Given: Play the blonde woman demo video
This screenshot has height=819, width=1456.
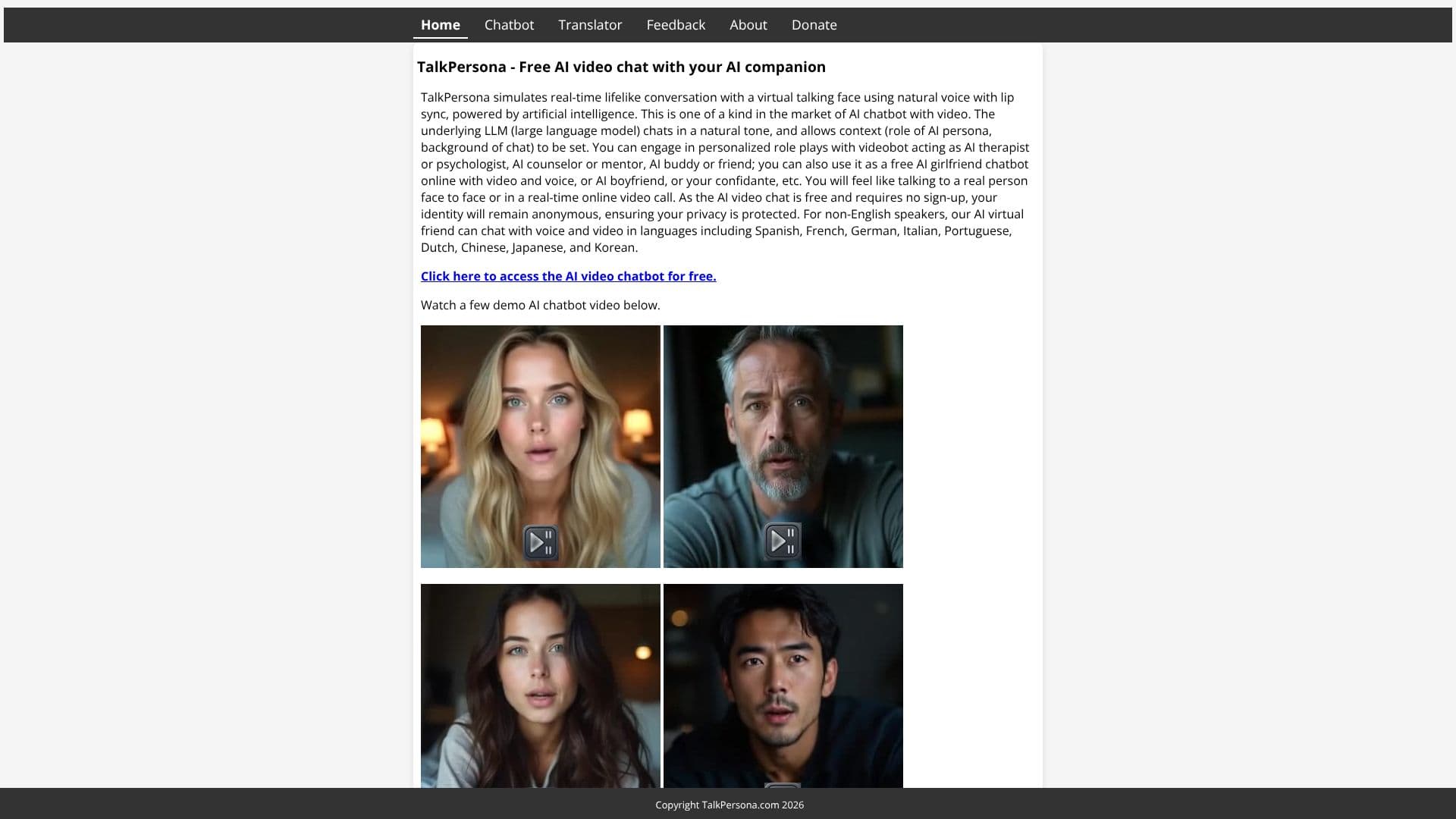Looking at the screenshot, I should [541, 543].
